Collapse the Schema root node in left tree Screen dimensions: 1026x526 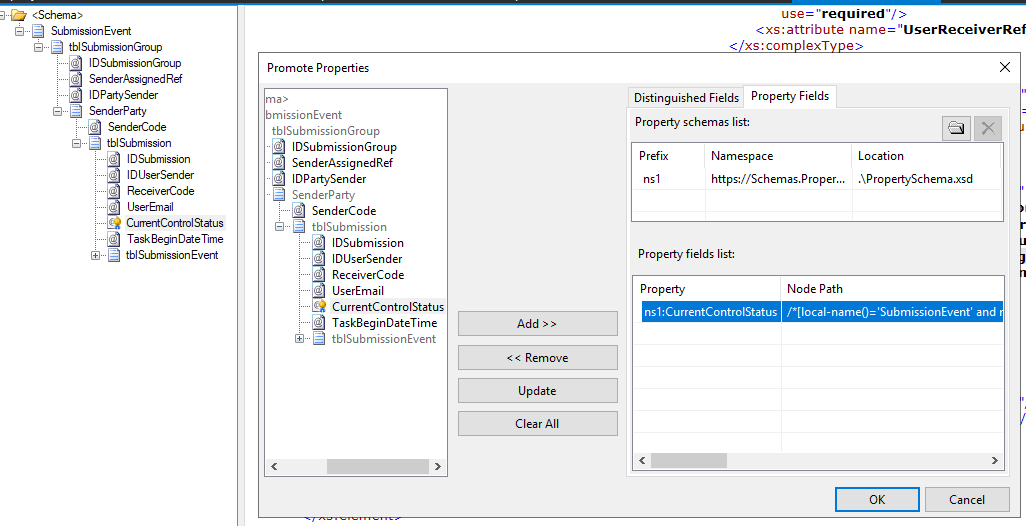(3, 14)
